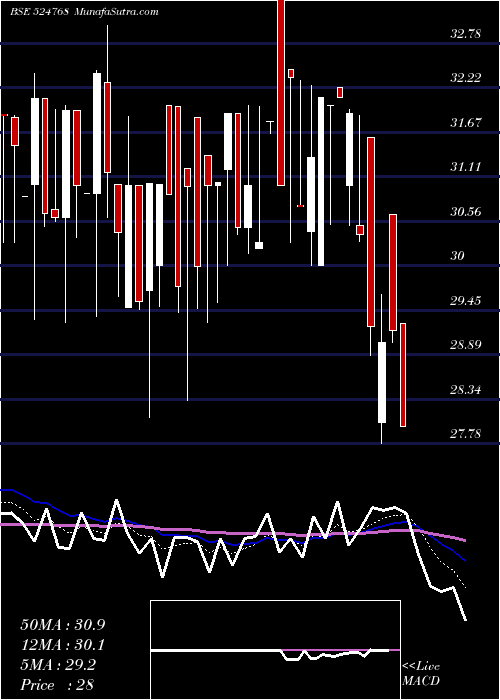Click the 28.89 price axis label

pos(465,345)
